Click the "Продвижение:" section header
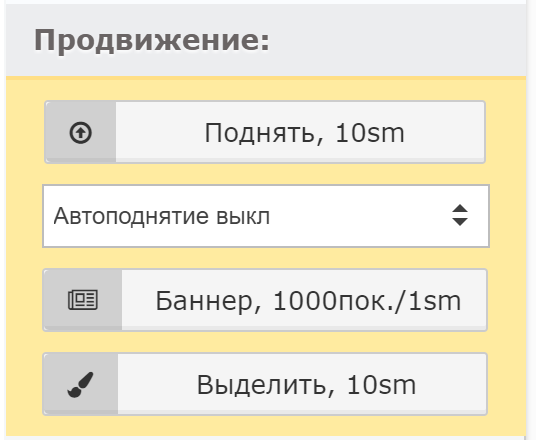This screenshot has height=440, width=536. (x=152, y=40)
